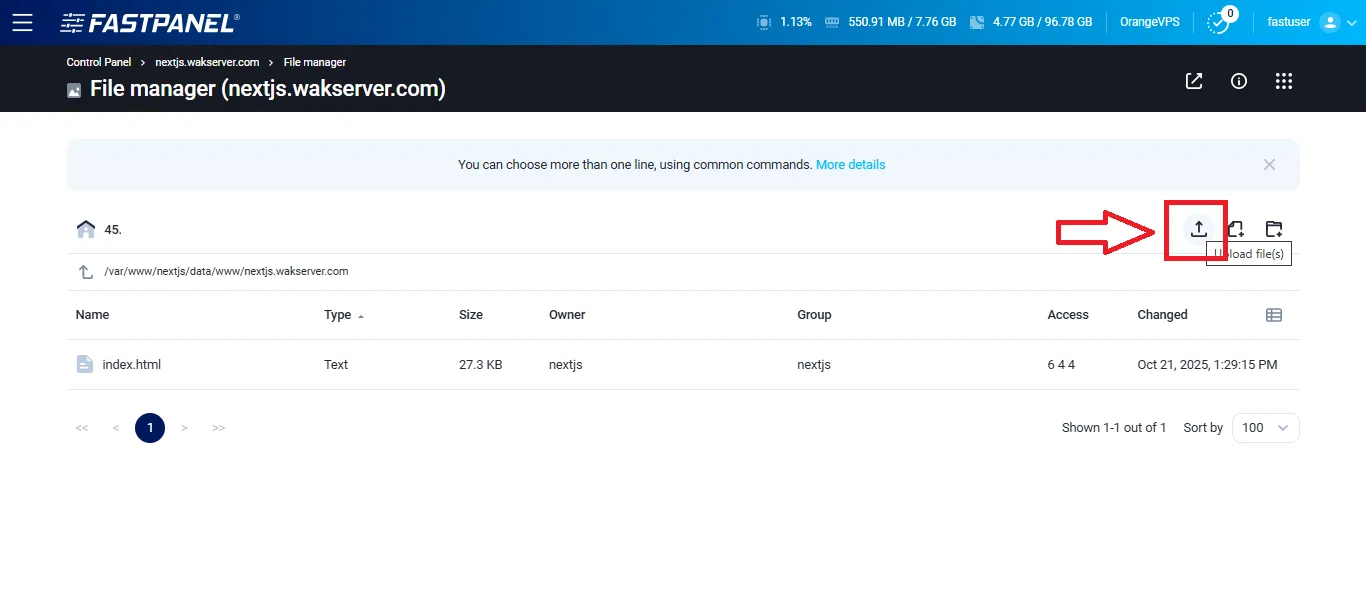Open the Sort by 100 dropdown
1366x597 pixels.
[x=1264, y=427]
